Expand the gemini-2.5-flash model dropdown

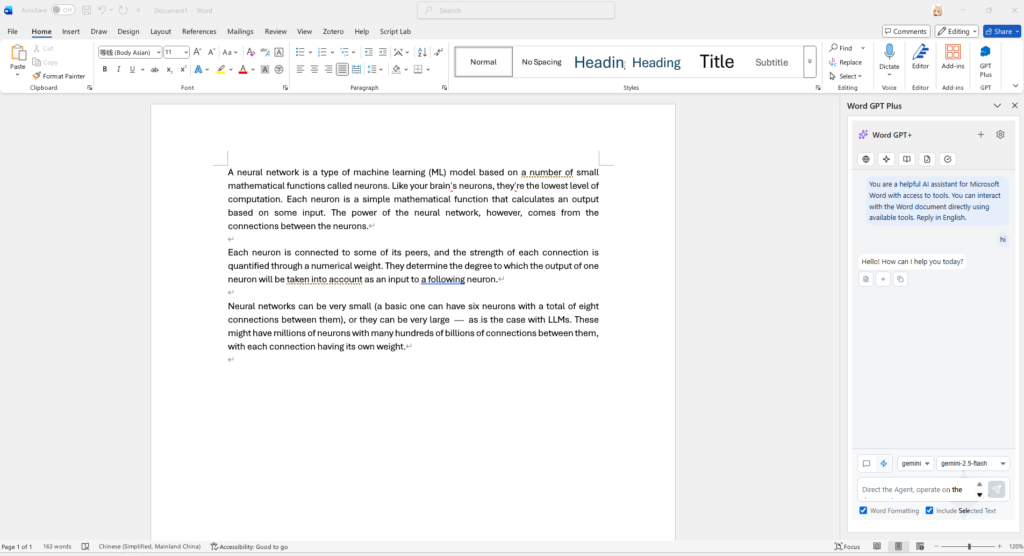pos(972,463)
